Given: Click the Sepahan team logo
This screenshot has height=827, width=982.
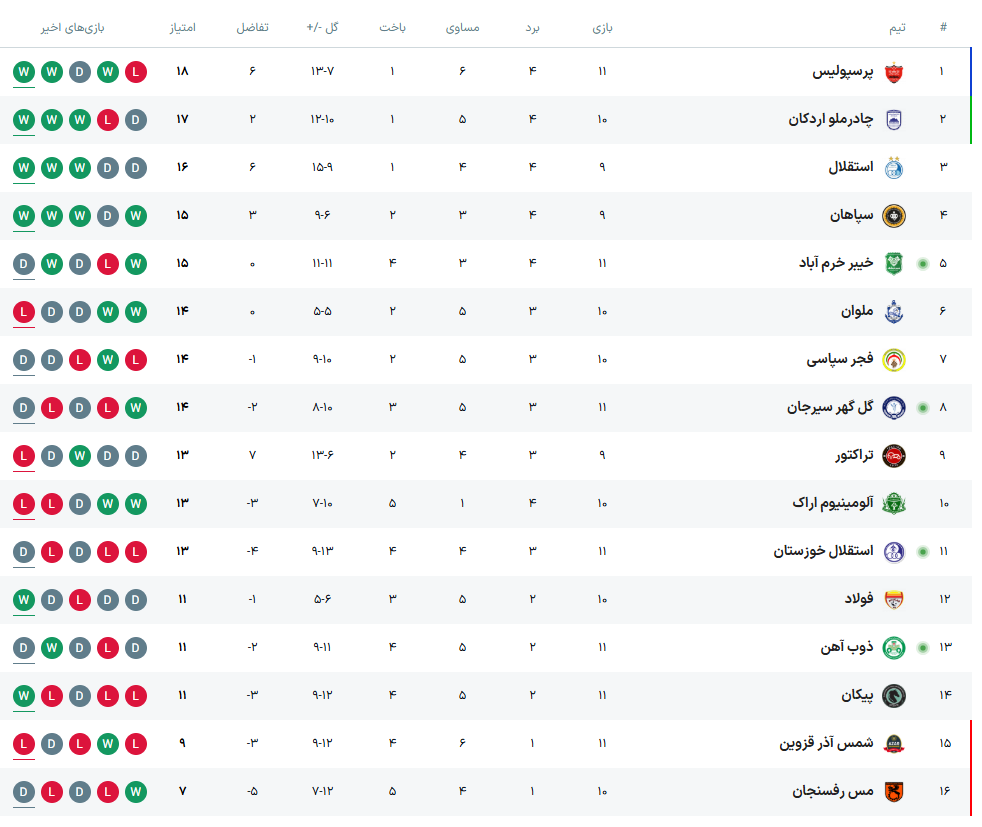Looking at the screenshot, I should click(x=893, y=216).
